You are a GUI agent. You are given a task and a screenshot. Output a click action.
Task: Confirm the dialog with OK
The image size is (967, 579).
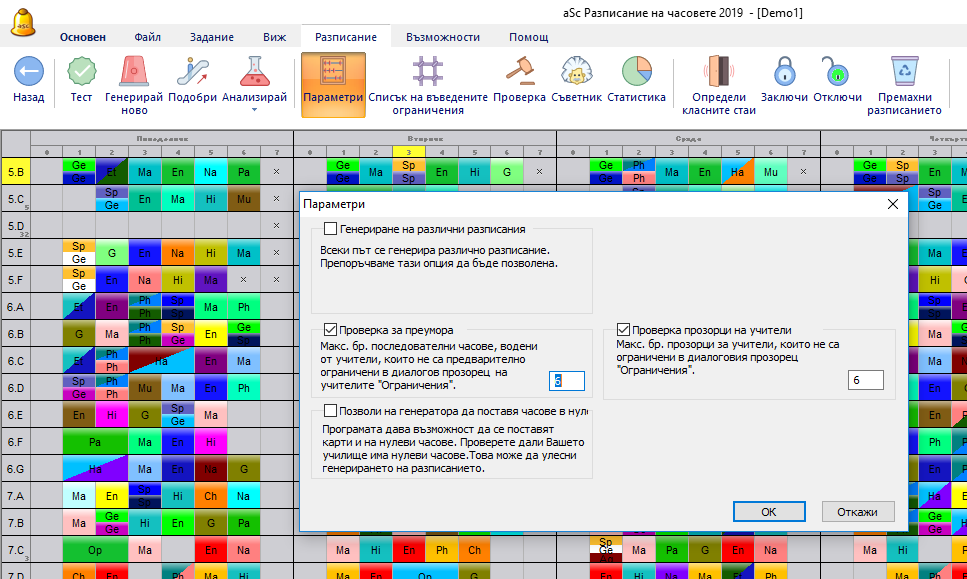[x=768, y=511]
